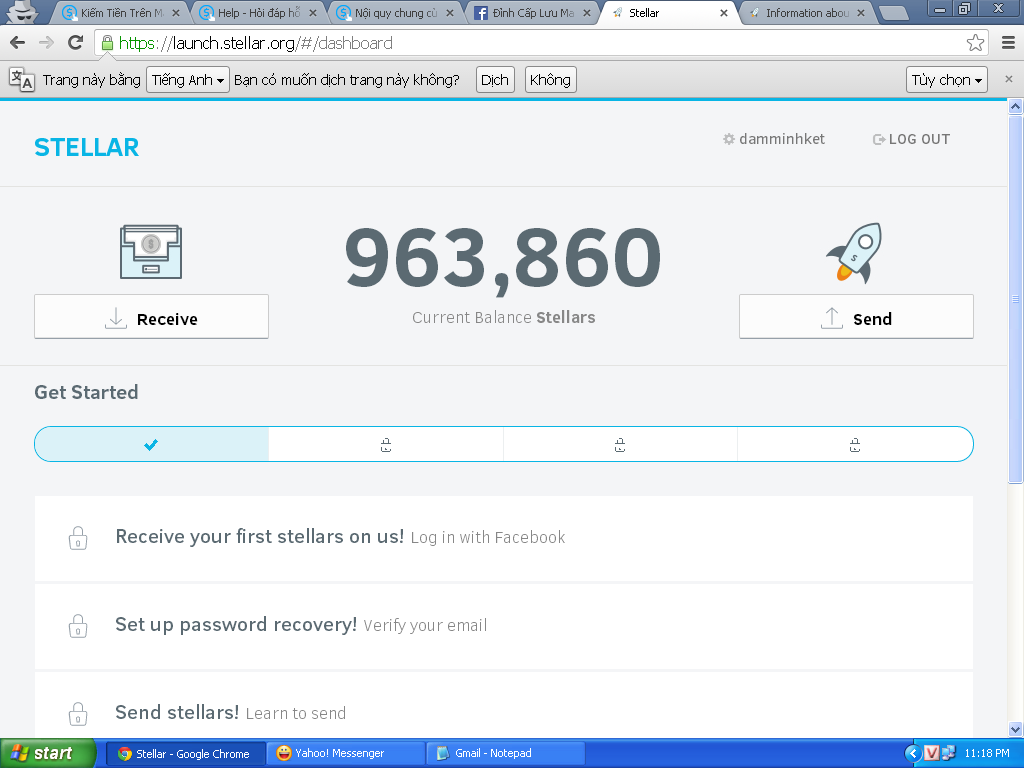Image resolution: width=1024 pixels, height=768 pixels.
Task: Click Stellar - Google Chrome taskbar button
Action: tap(185, 754)
